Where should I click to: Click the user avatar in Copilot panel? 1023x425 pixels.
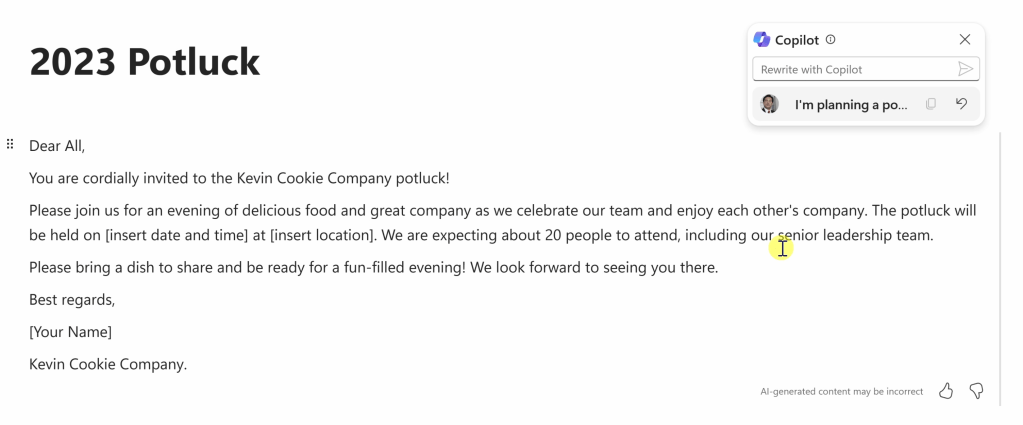tap(769, 104)
